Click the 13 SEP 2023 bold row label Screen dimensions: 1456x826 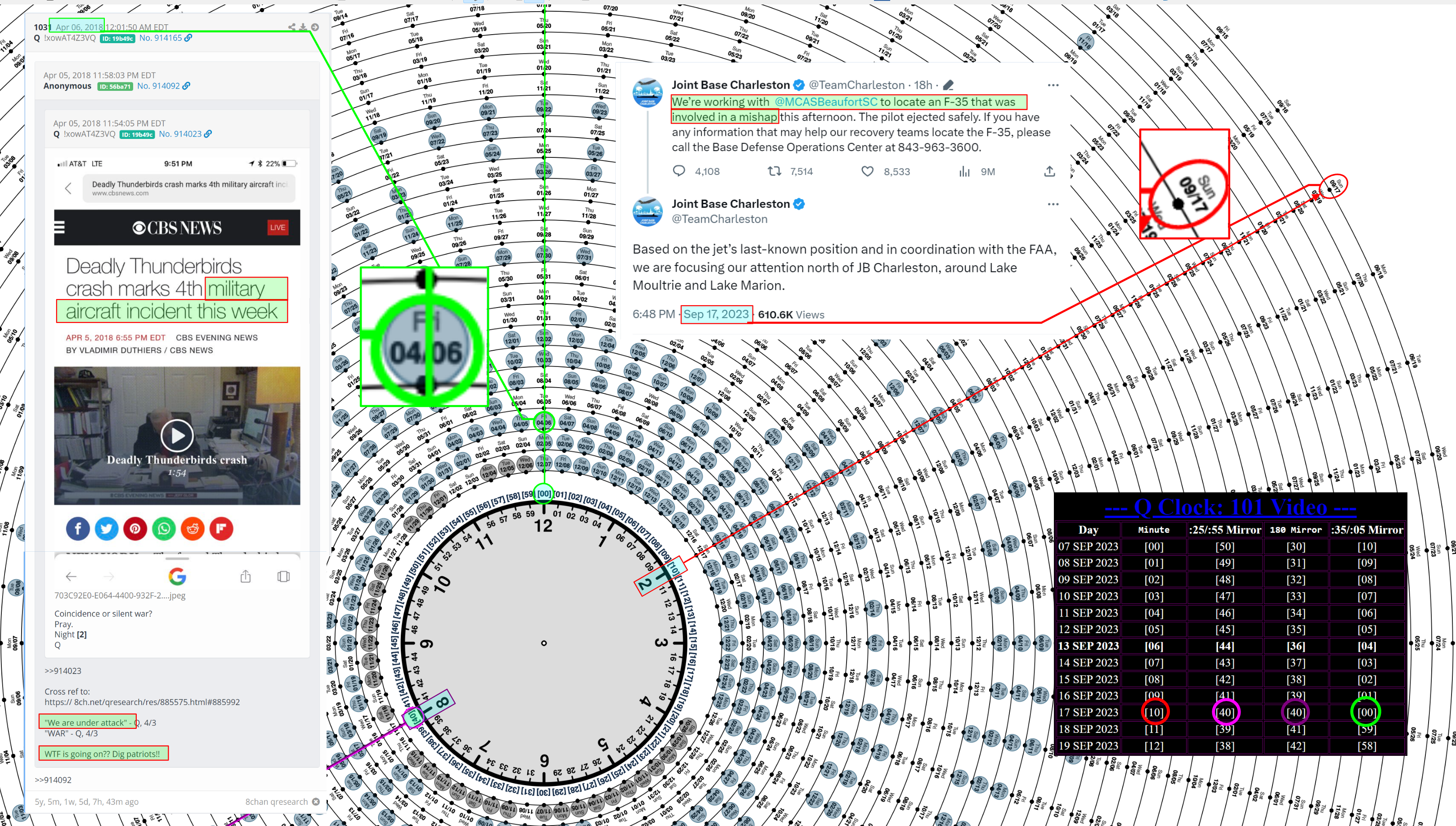pyautogui.click(x=1088, y=646)
